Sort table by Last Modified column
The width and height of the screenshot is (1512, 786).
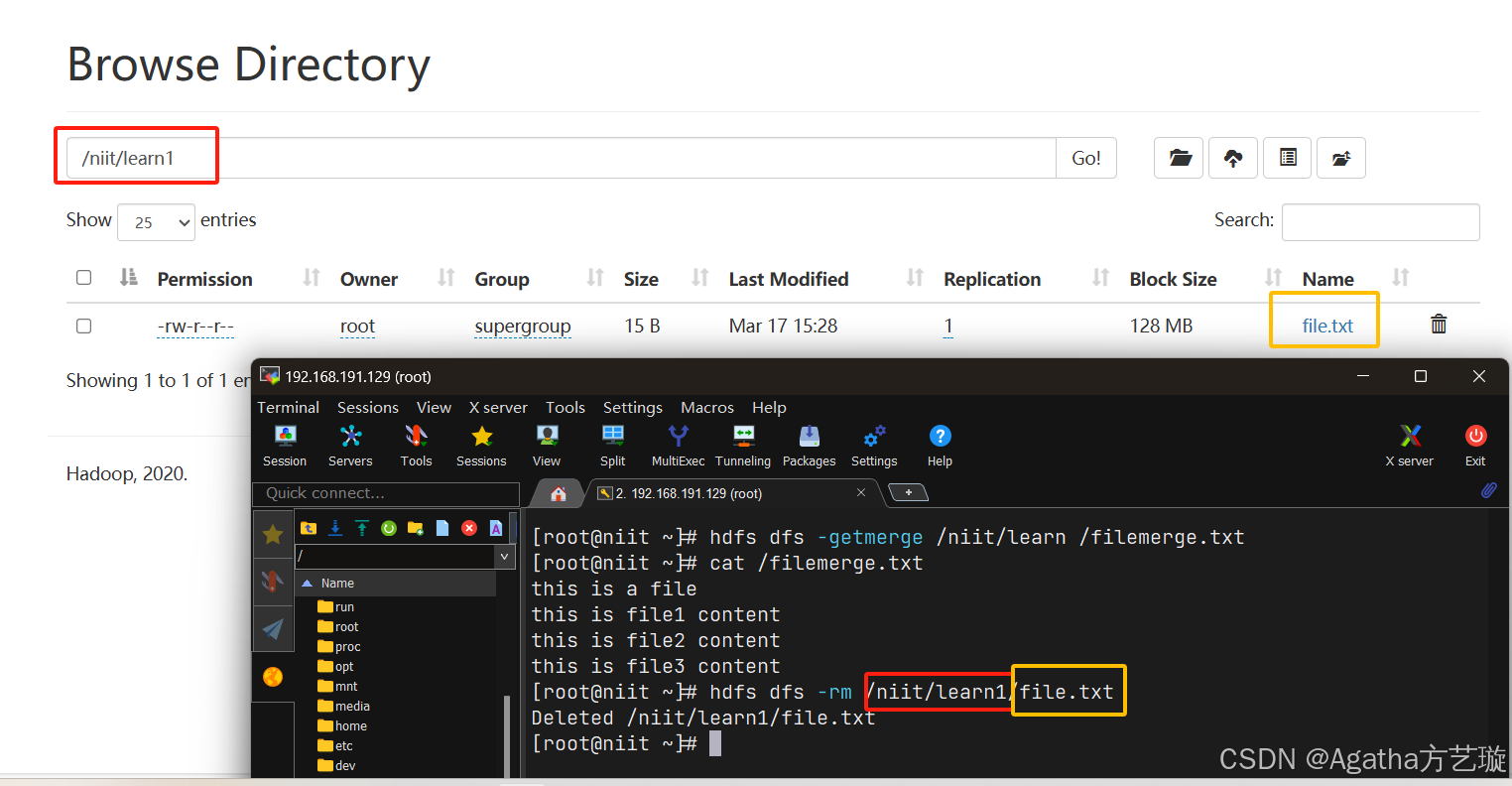point(789,279)
